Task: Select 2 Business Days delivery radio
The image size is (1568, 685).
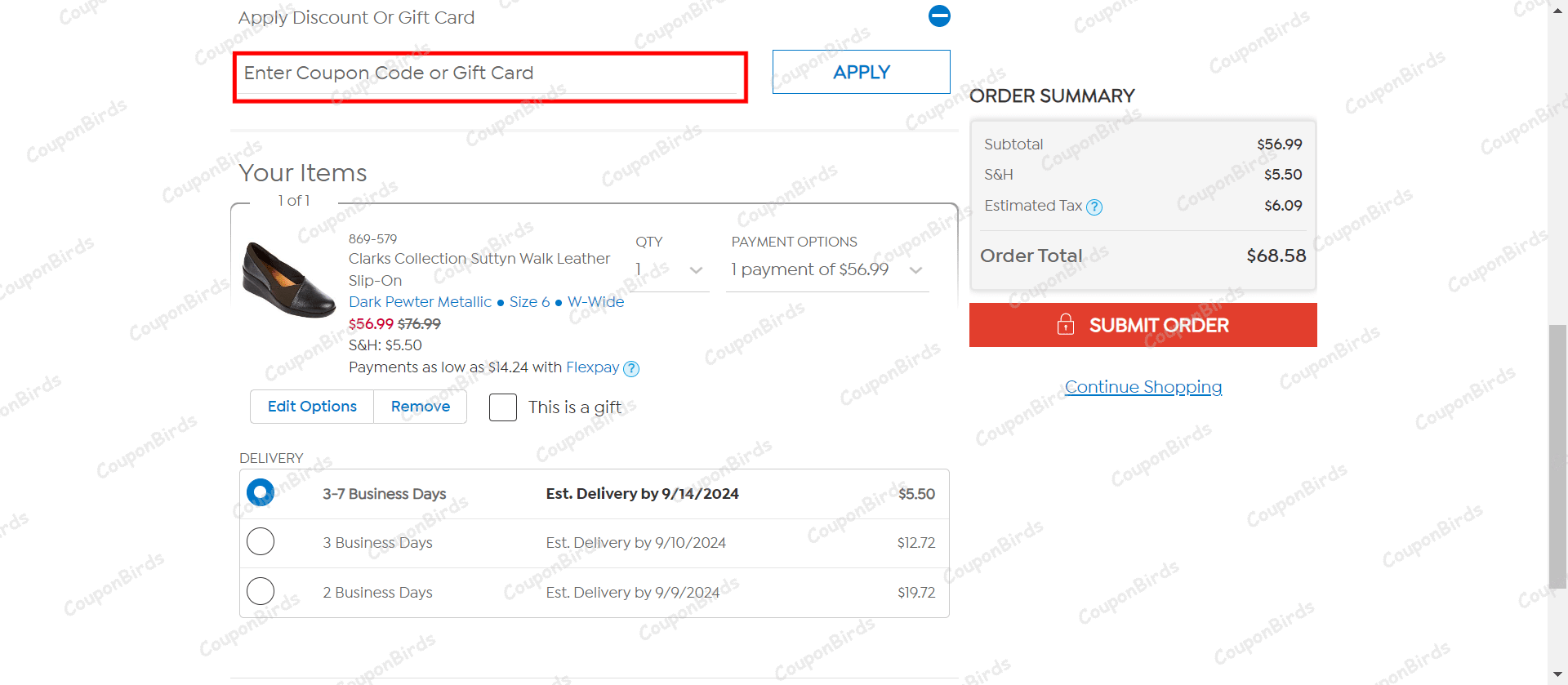Action: click(261, 591)
